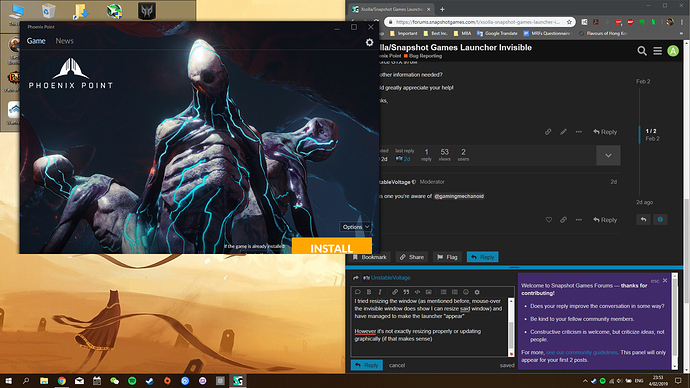Click the browser address bar
Image resolution: width=690 pixels, height=388 pixels.
[x=477, y=22]
